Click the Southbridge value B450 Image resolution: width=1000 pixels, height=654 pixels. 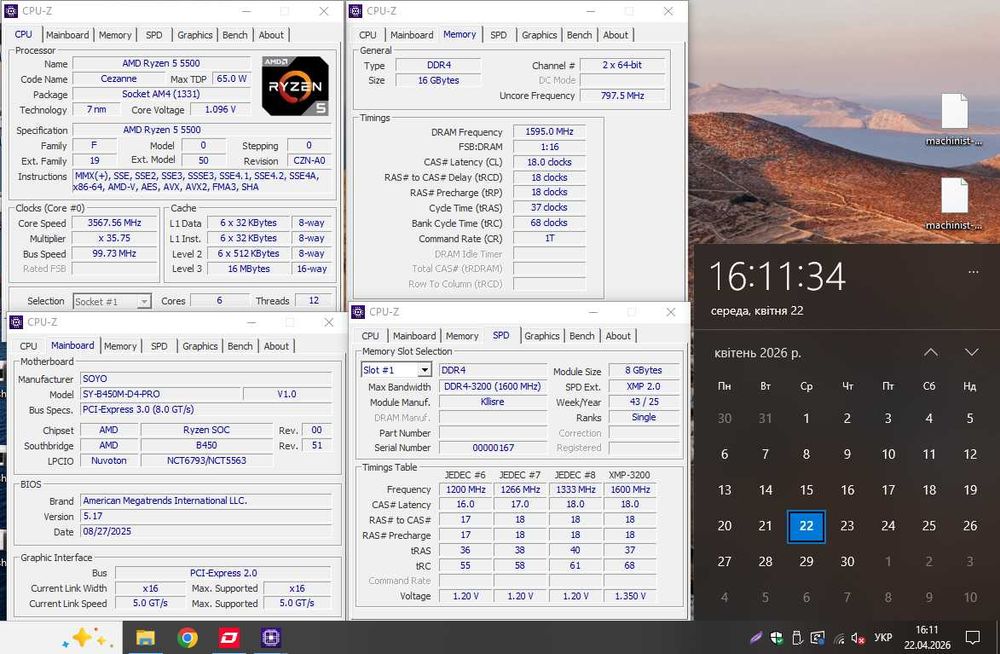click(x=207, y=445)
